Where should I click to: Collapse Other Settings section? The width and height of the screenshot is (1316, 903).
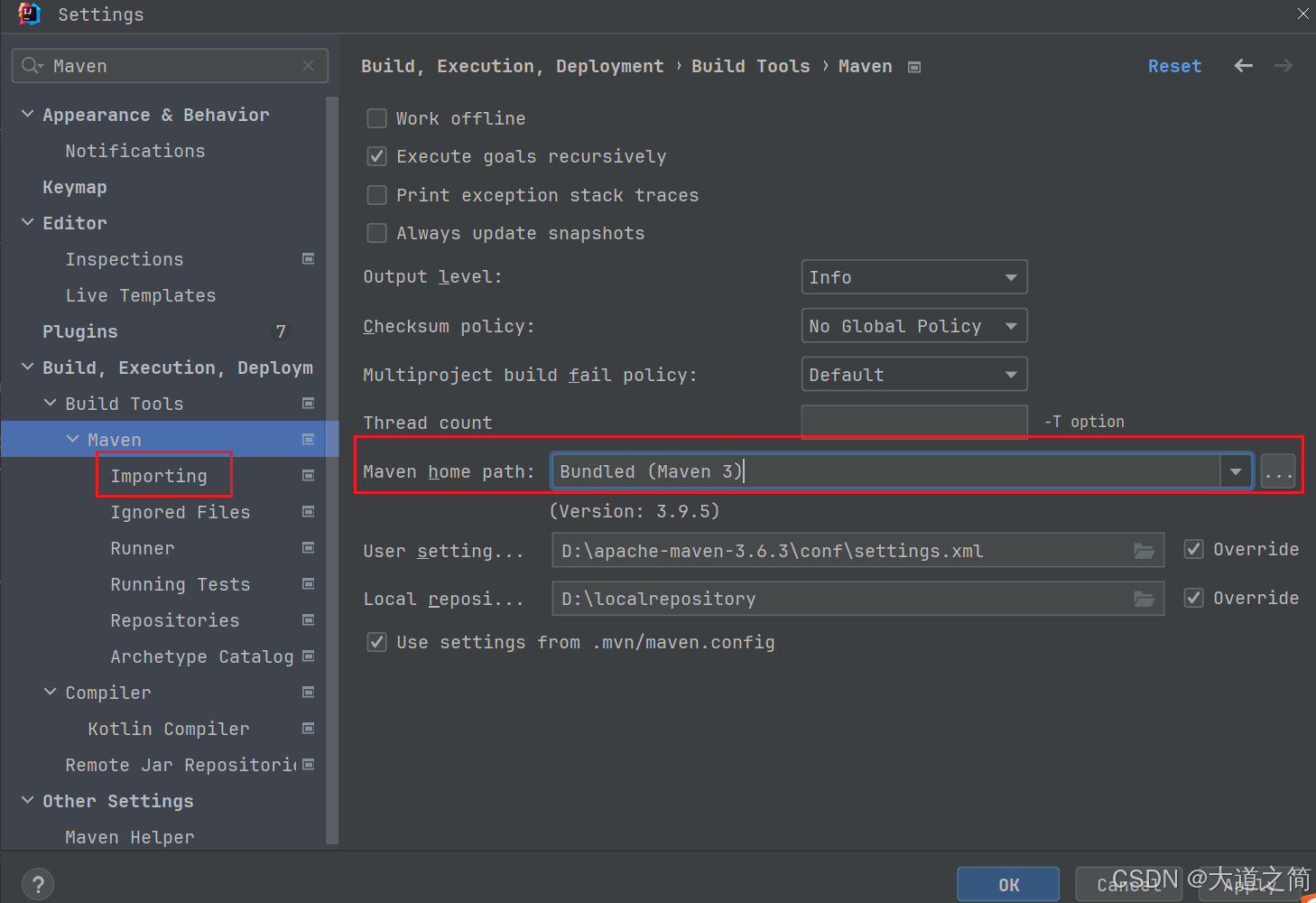(x=28, y=800)
